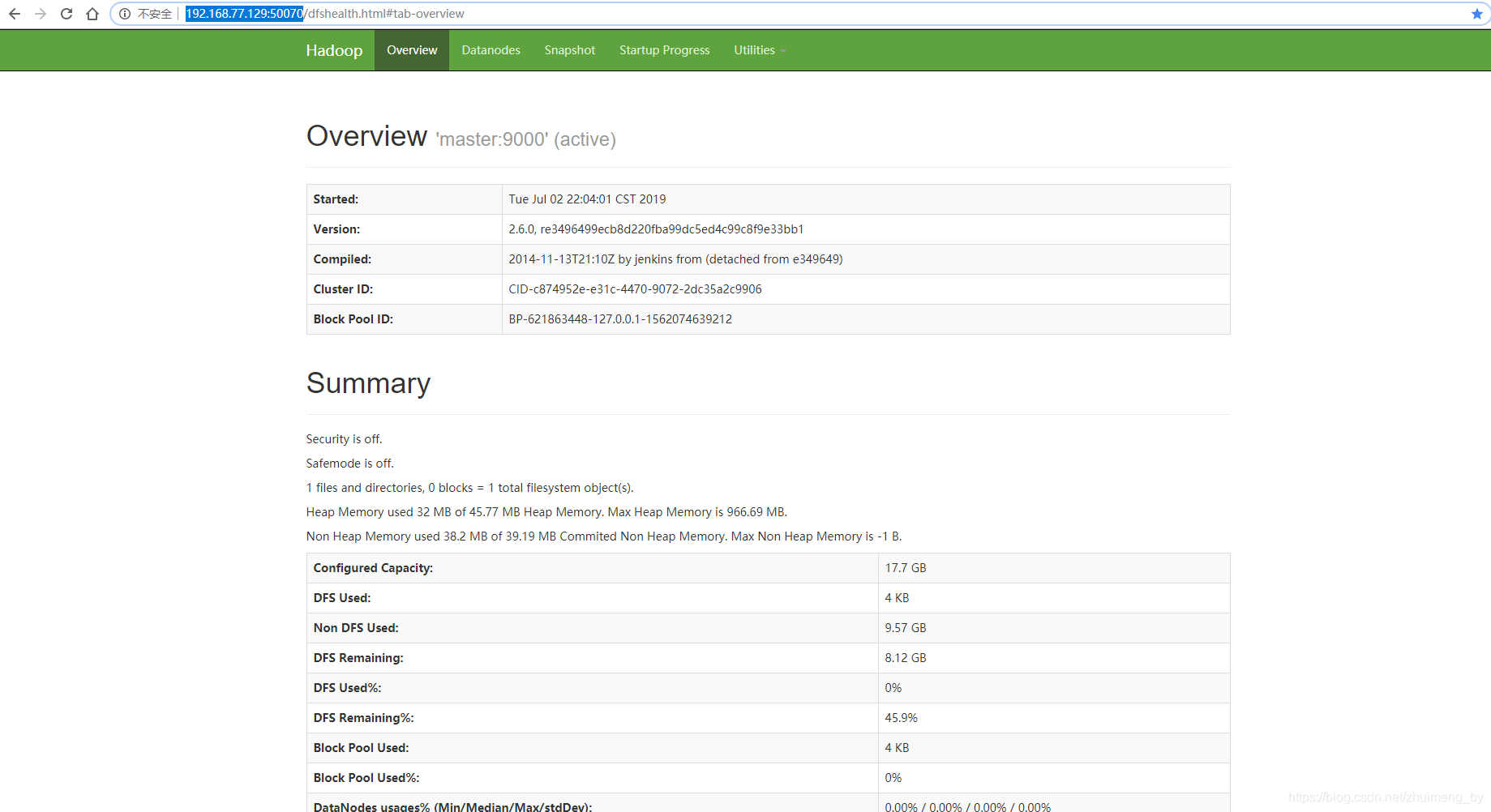Select the Started timestamp value
The width and height of the screenshot is (1491, 812).
pyautogui.click(x=587, y=199)
